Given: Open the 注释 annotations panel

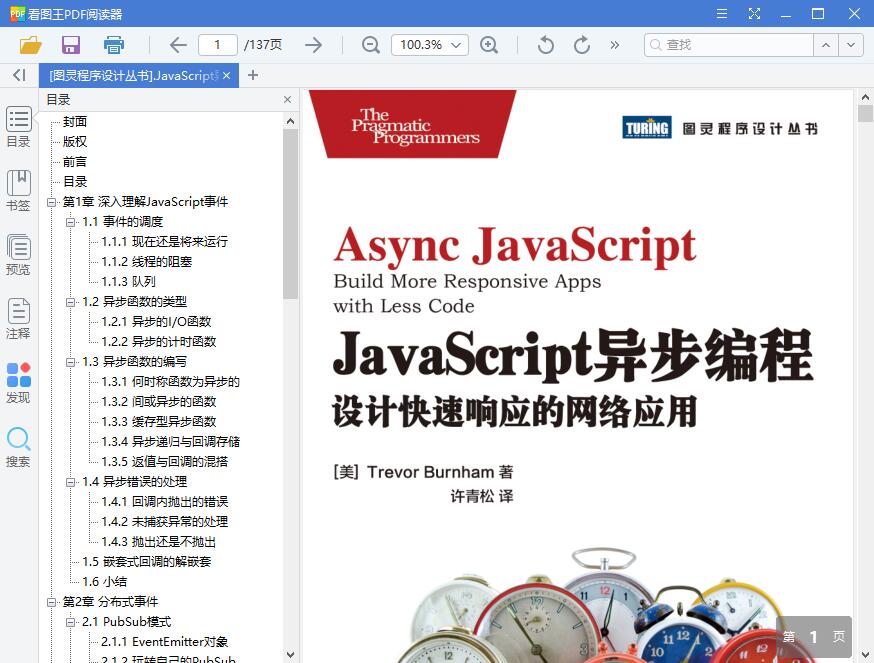Looking at the screenshot, I should (x=18, y=319).
